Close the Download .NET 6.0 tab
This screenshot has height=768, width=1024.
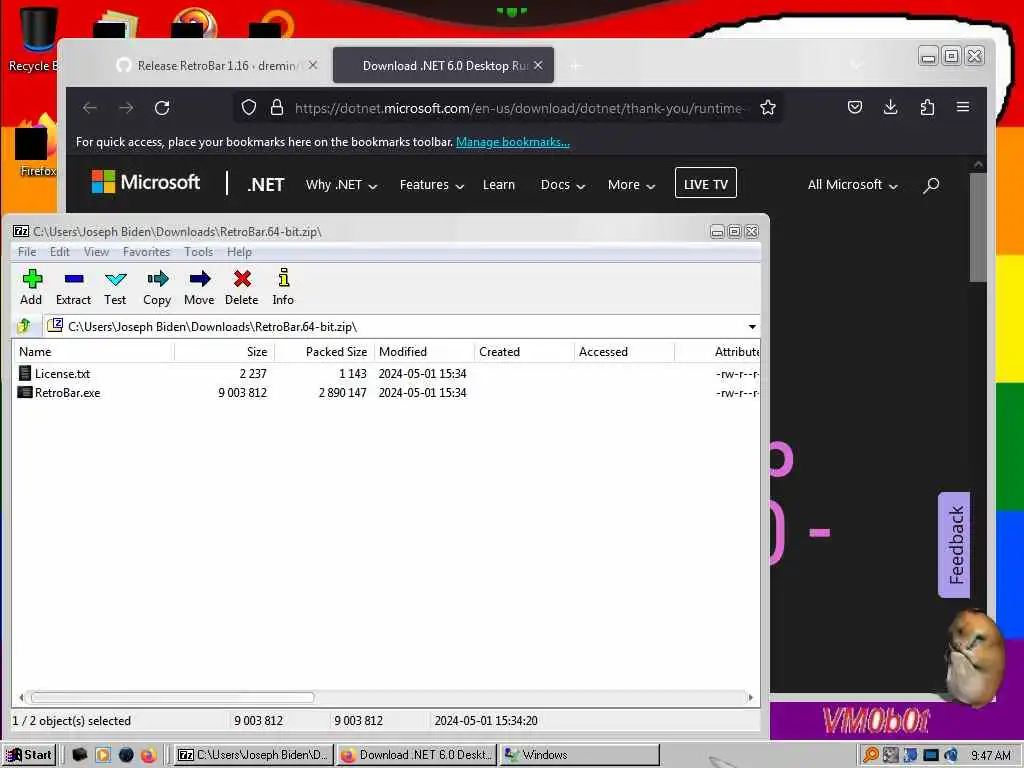(x=537, y=65)
